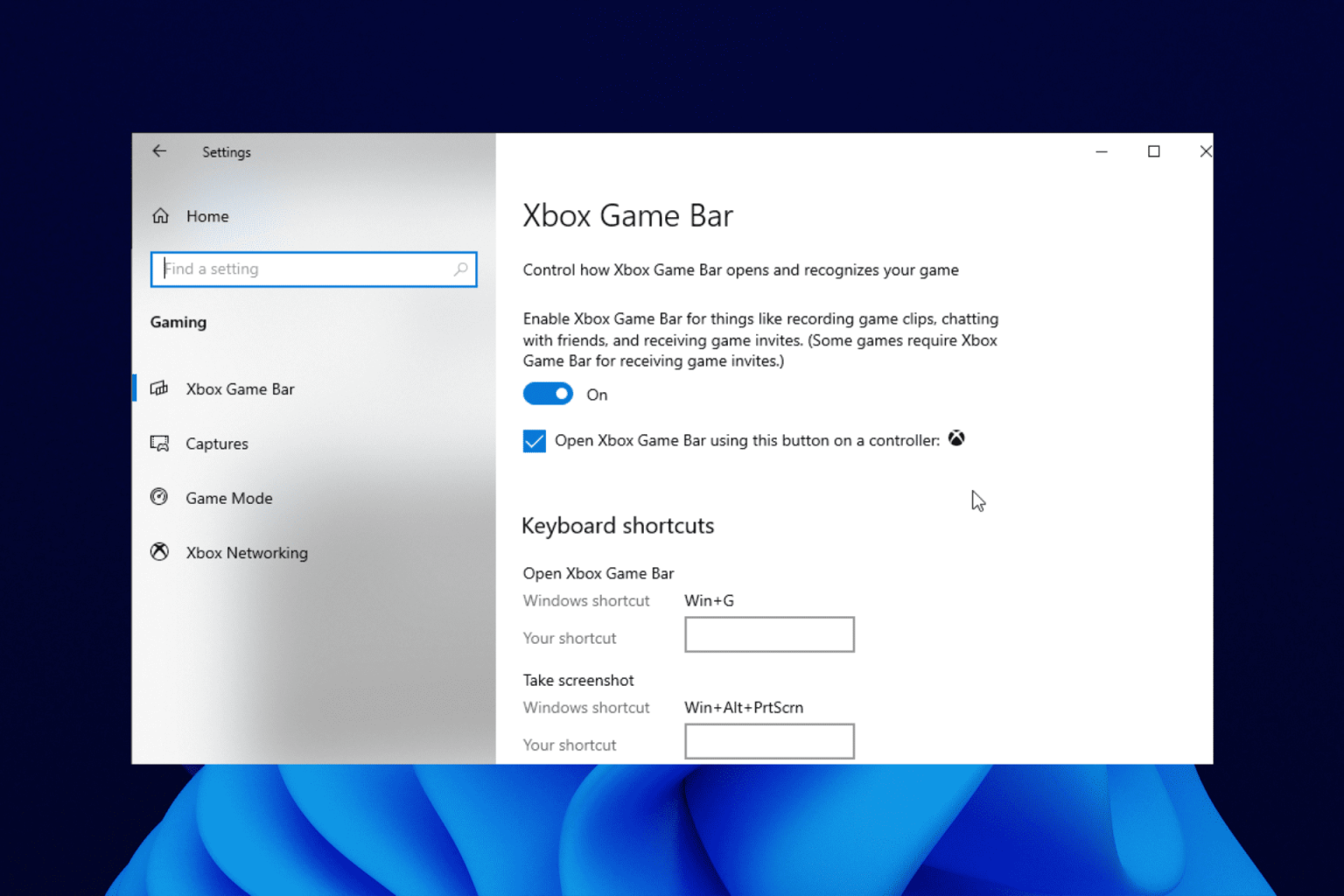Turn off the Xbox Game Bar toggle
This screenshot has width=1344, height=896.
[548, 394]
